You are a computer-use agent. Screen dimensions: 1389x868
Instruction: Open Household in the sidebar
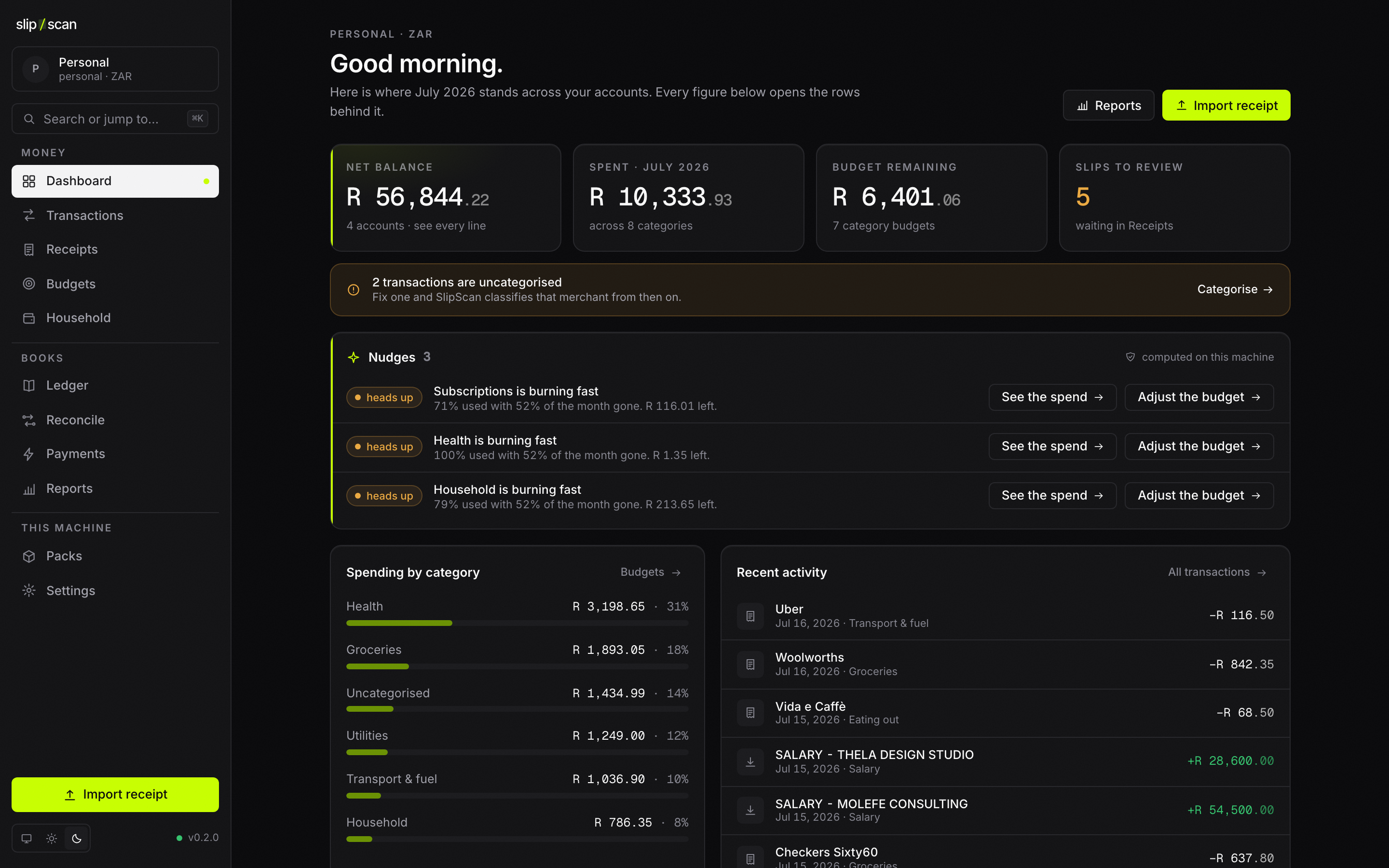click(x=115, y=317)
